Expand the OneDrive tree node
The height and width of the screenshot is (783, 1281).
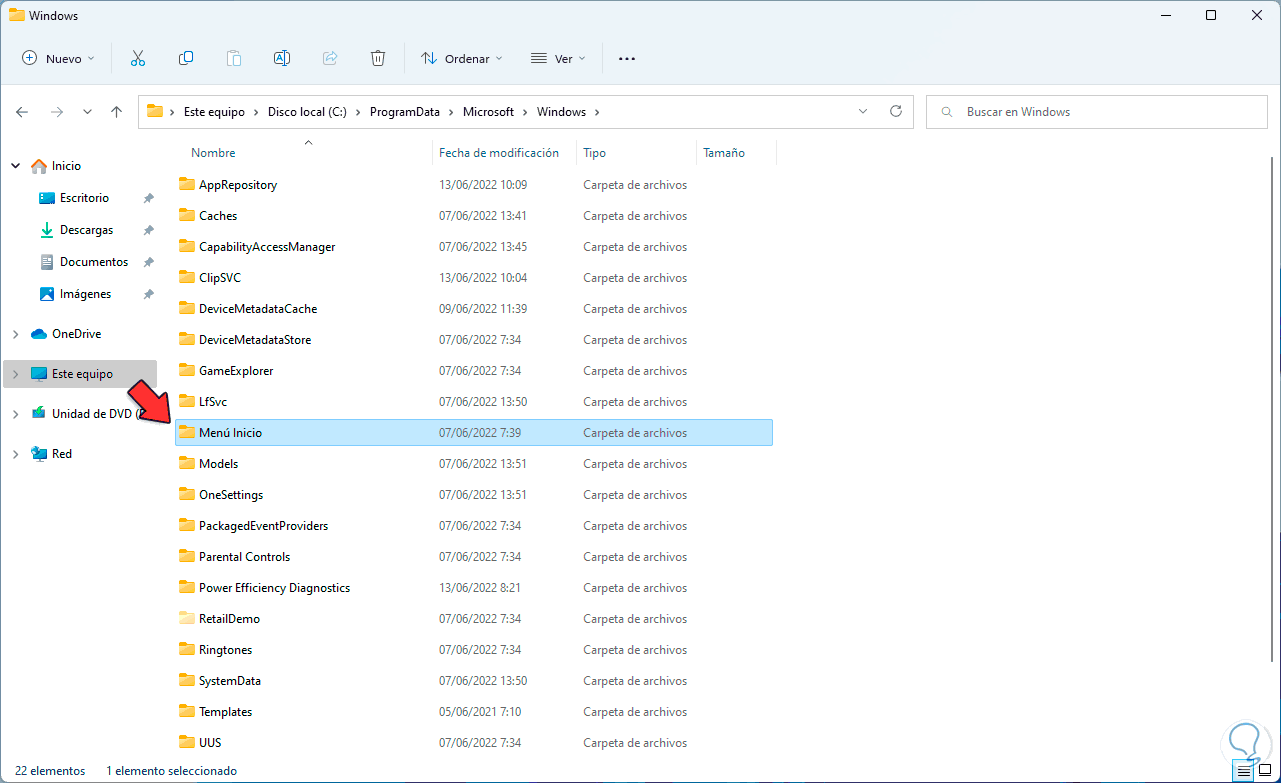click(x=15, y=334)
